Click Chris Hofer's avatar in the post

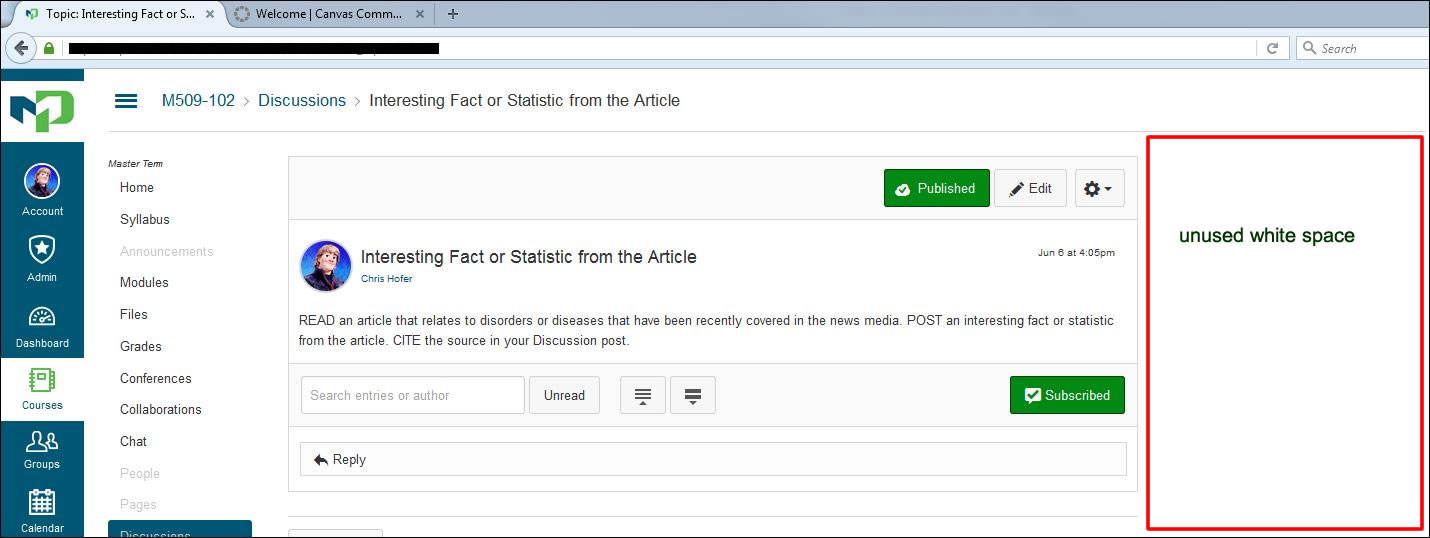point(326,266)
